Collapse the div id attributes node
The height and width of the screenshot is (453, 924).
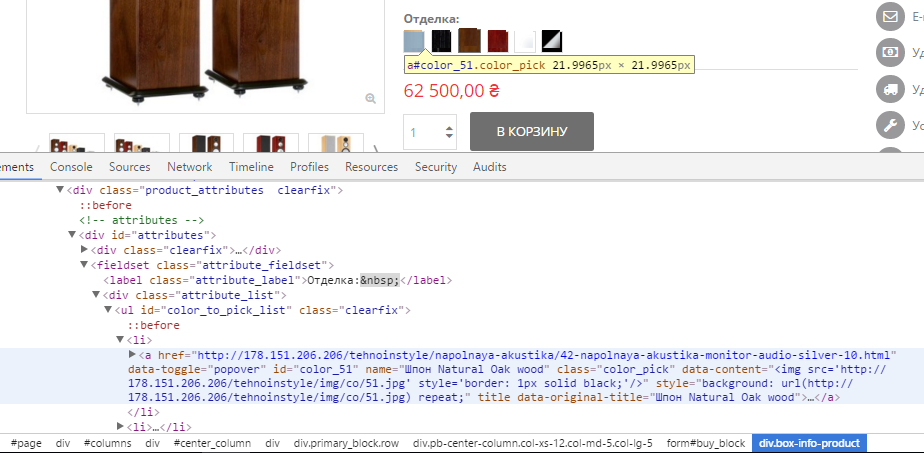[72, 235]
